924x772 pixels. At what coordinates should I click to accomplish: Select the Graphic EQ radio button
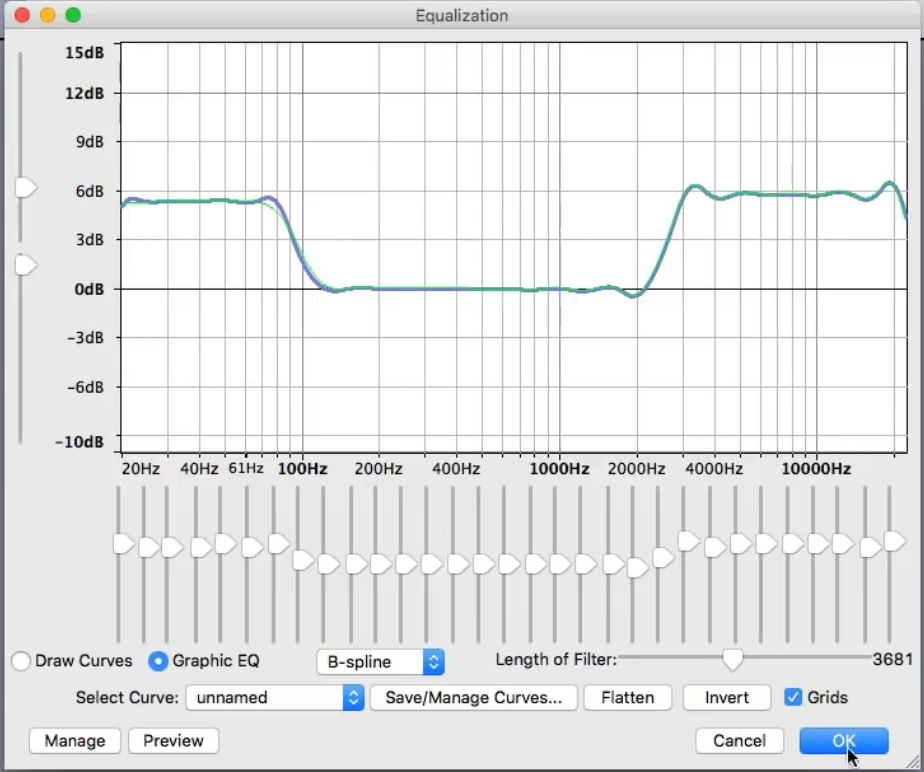158,661
